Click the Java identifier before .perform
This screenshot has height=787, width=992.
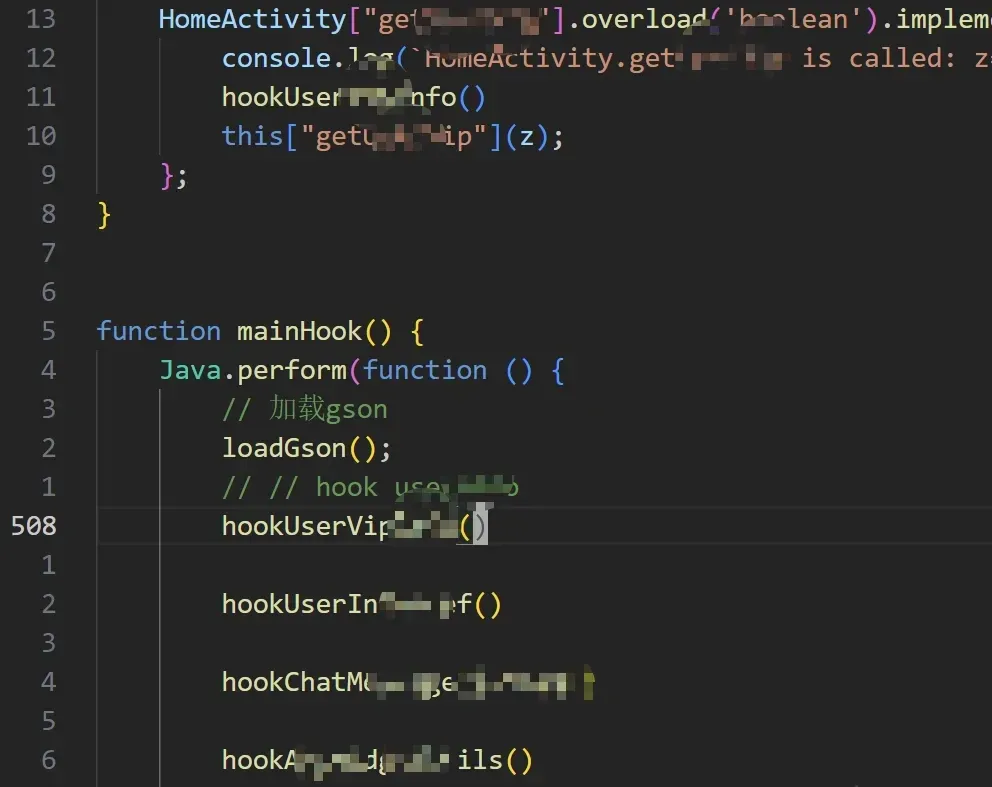[x=190, y=370]
